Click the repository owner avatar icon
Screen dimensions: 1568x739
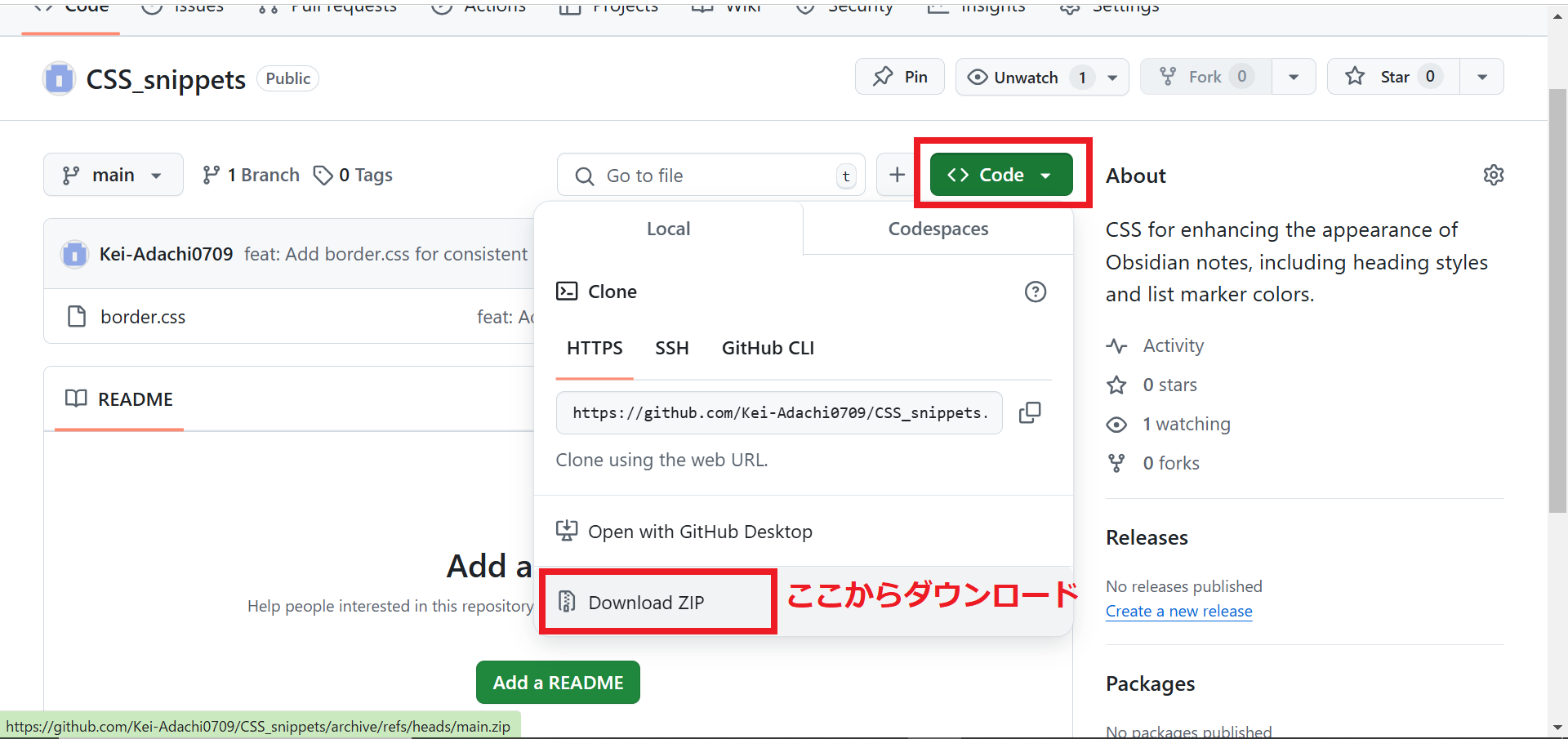[x=59, y=78]
